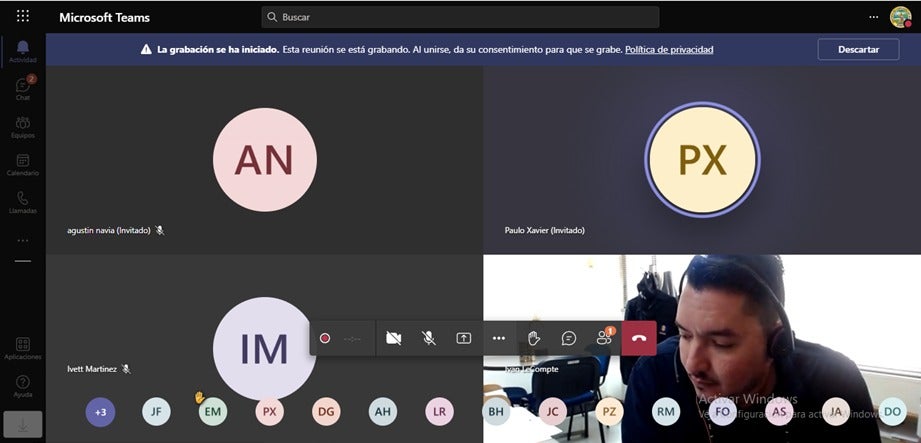Image resolution: width=921 pixels, height=443 pixels.
Task: Open settings ellipsis next to profile picture
Action: pos(873,17)
